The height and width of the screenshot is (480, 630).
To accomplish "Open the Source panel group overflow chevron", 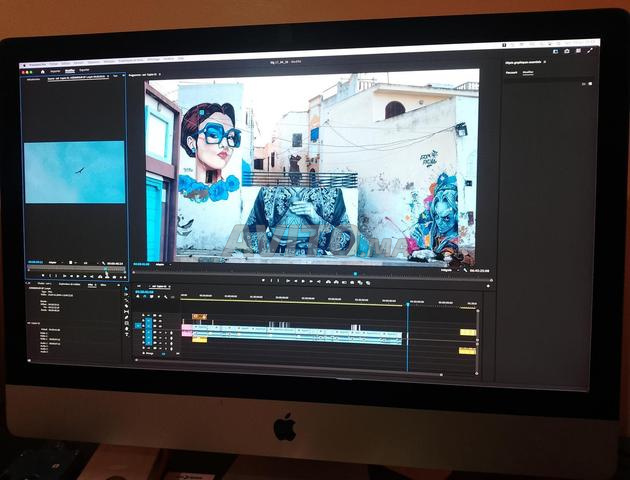I will tap(123, 76).
